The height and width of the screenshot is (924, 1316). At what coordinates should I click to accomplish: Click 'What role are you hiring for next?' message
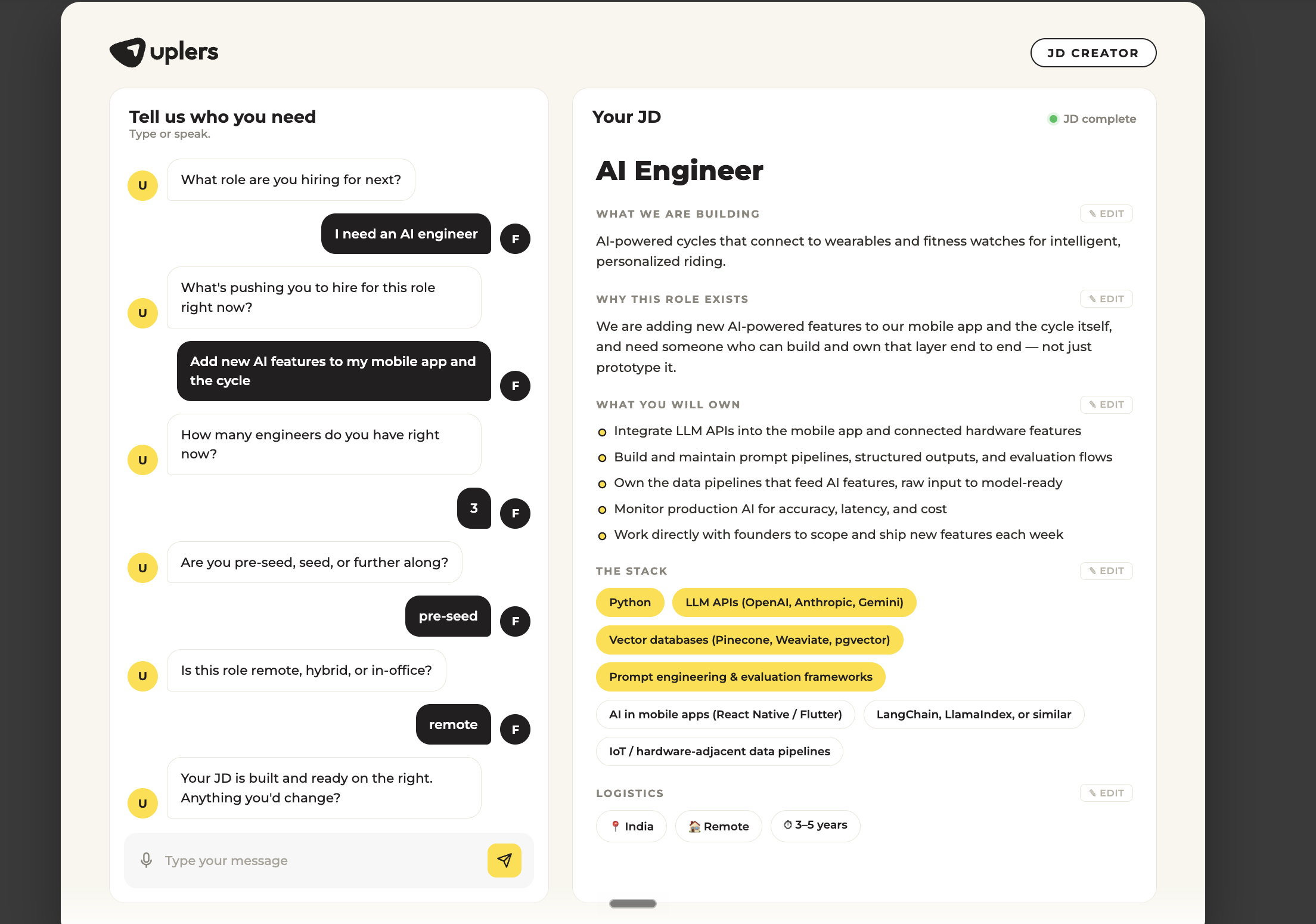(291, 179)
